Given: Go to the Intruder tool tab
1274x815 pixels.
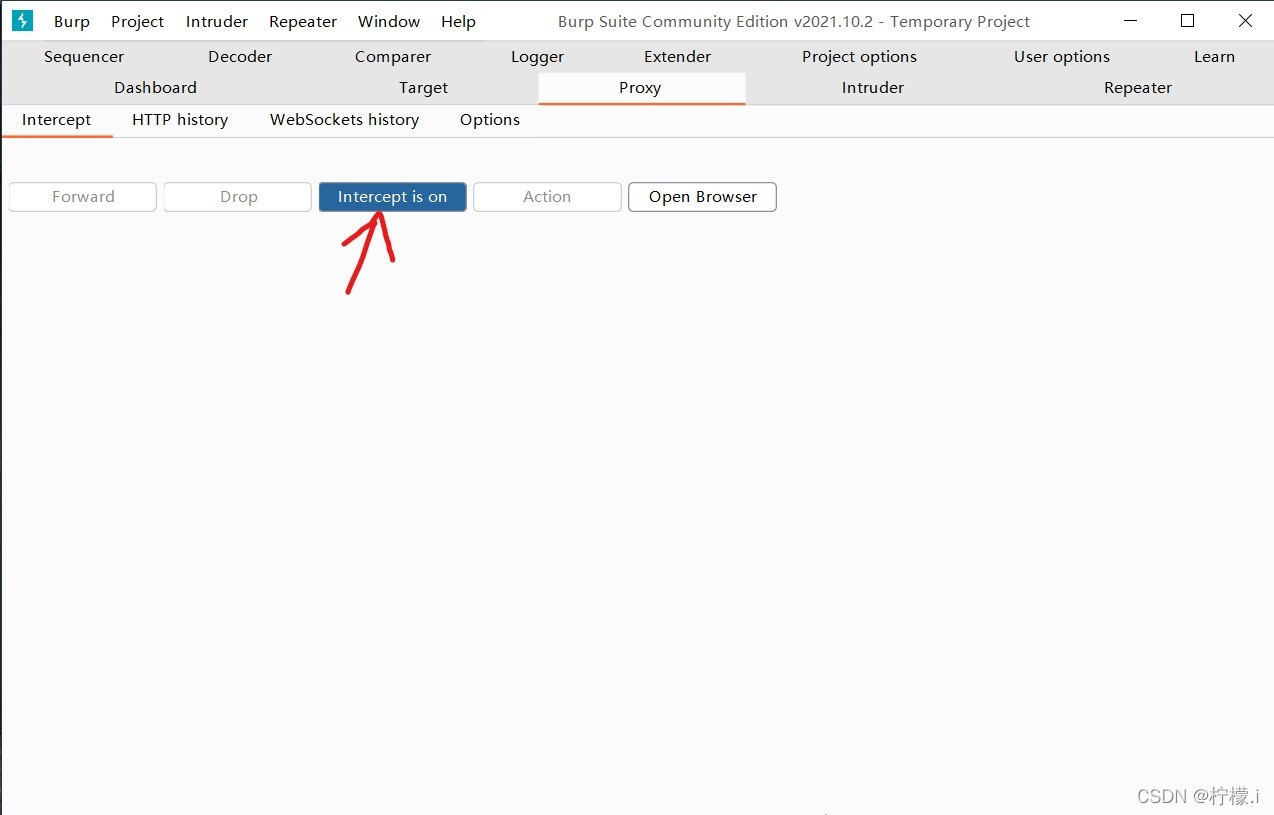Looking at the screenshot, I should [x=873, y=88].
